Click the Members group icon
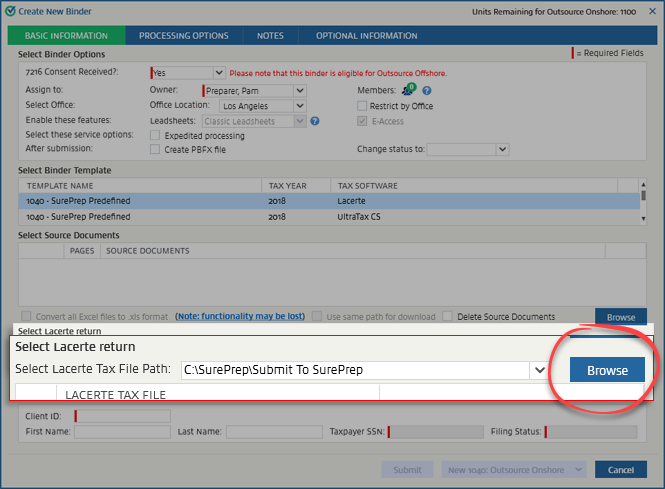The image size is (665, 489). [x=408, y=91]
